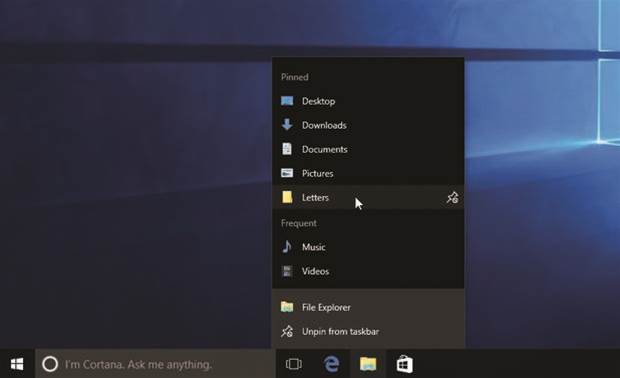620x378 pixels.
Task: Click the Documents page icon
Action: click(x=287, y=149)
